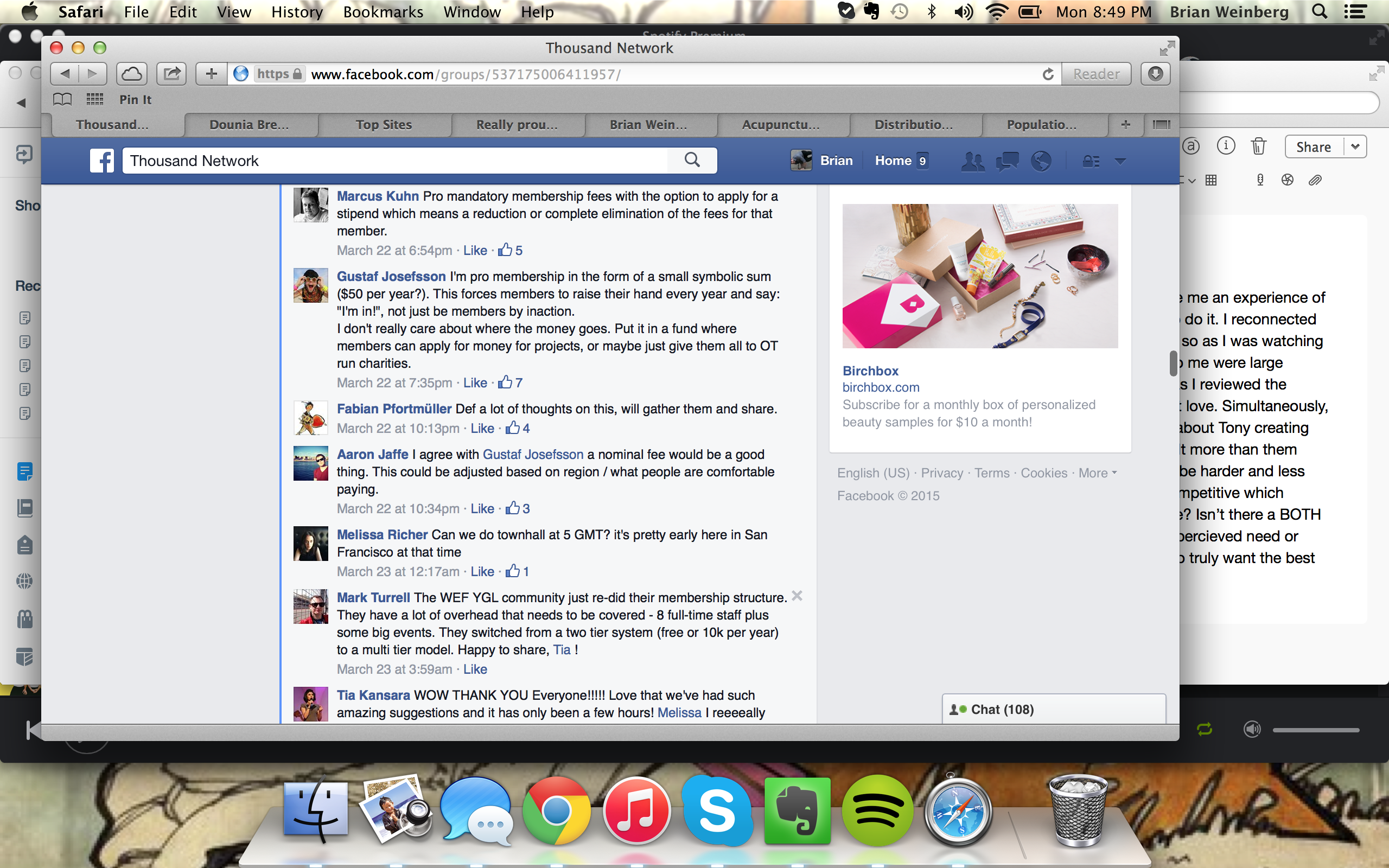This screenshot has height=868, width=1389.
Task: Open the Bookmarks menu
Action: point(383,12)
